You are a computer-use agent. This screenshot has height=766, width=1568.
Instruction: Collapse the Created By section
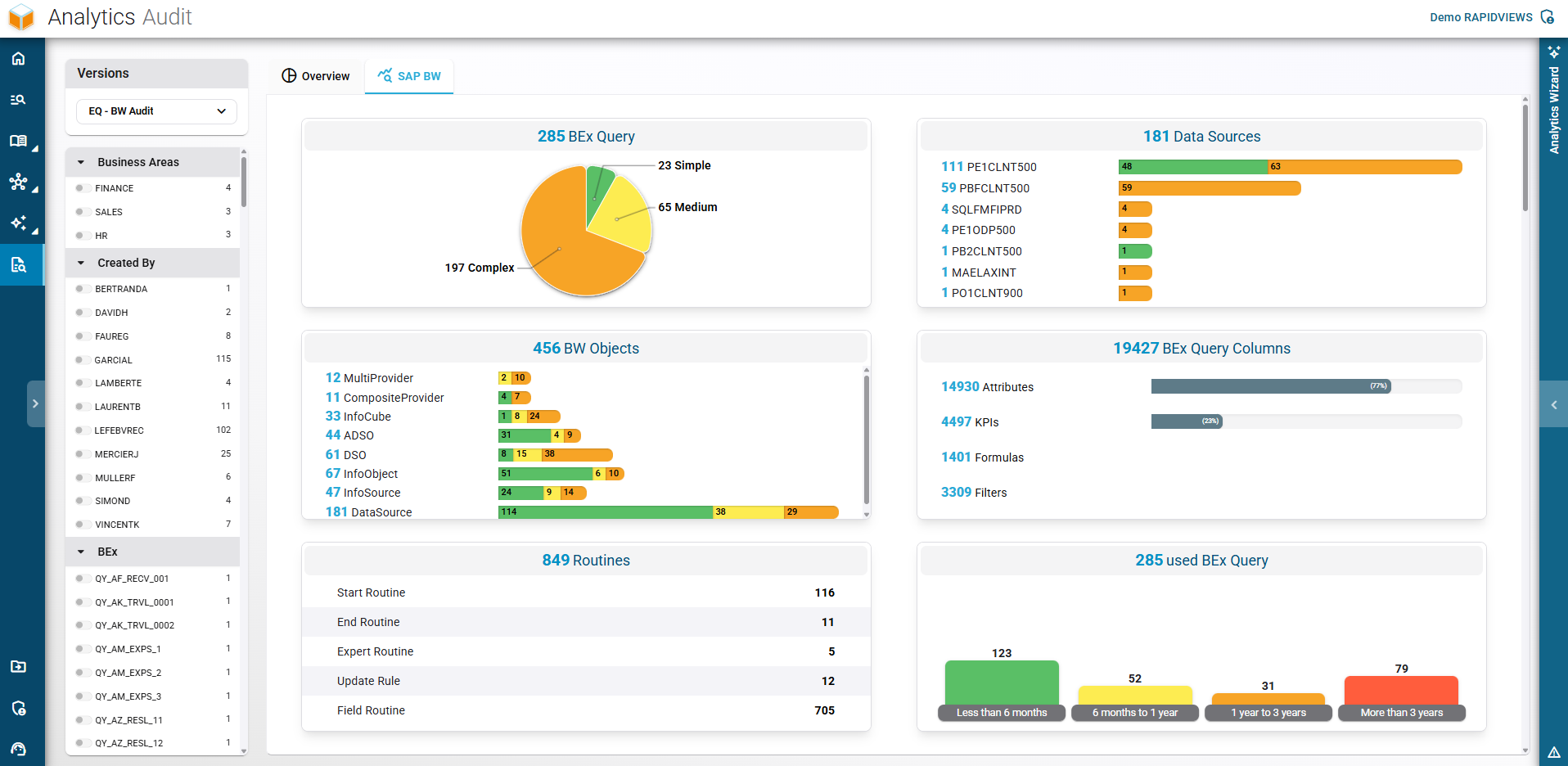point(81,263)
